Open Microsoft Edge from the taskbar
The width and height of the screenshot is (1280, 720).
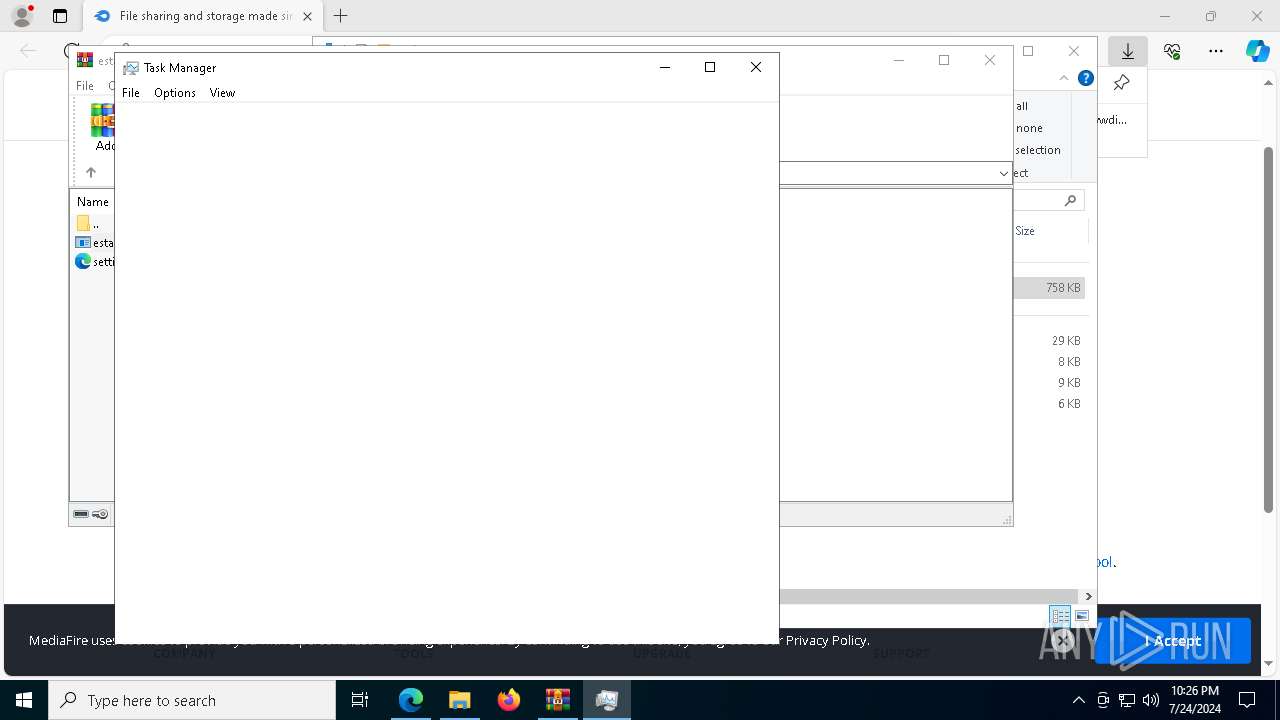point(411,700)
